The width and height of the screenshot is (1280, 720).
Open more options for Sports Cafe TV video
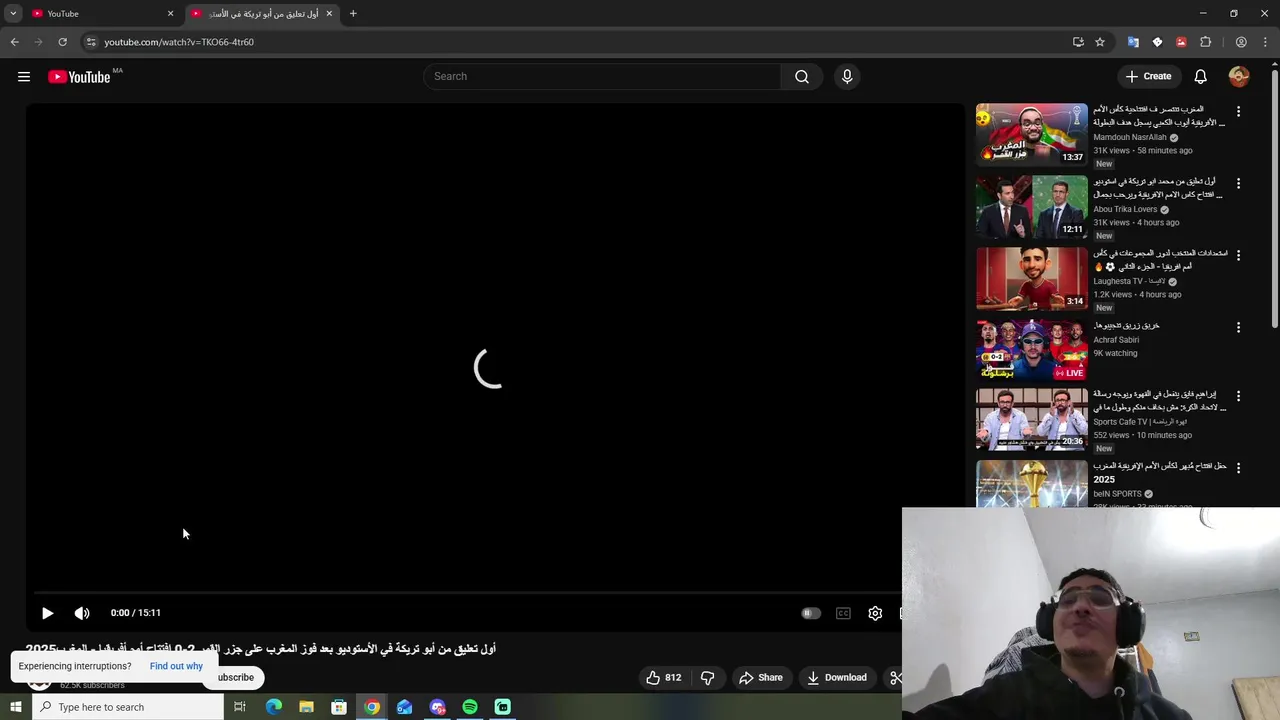click(1238, 397)
